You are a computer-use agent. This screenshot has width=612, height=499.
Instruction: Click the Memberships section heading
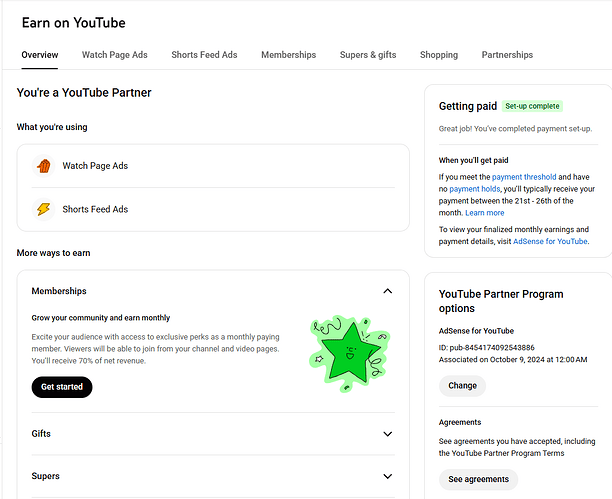59,291
